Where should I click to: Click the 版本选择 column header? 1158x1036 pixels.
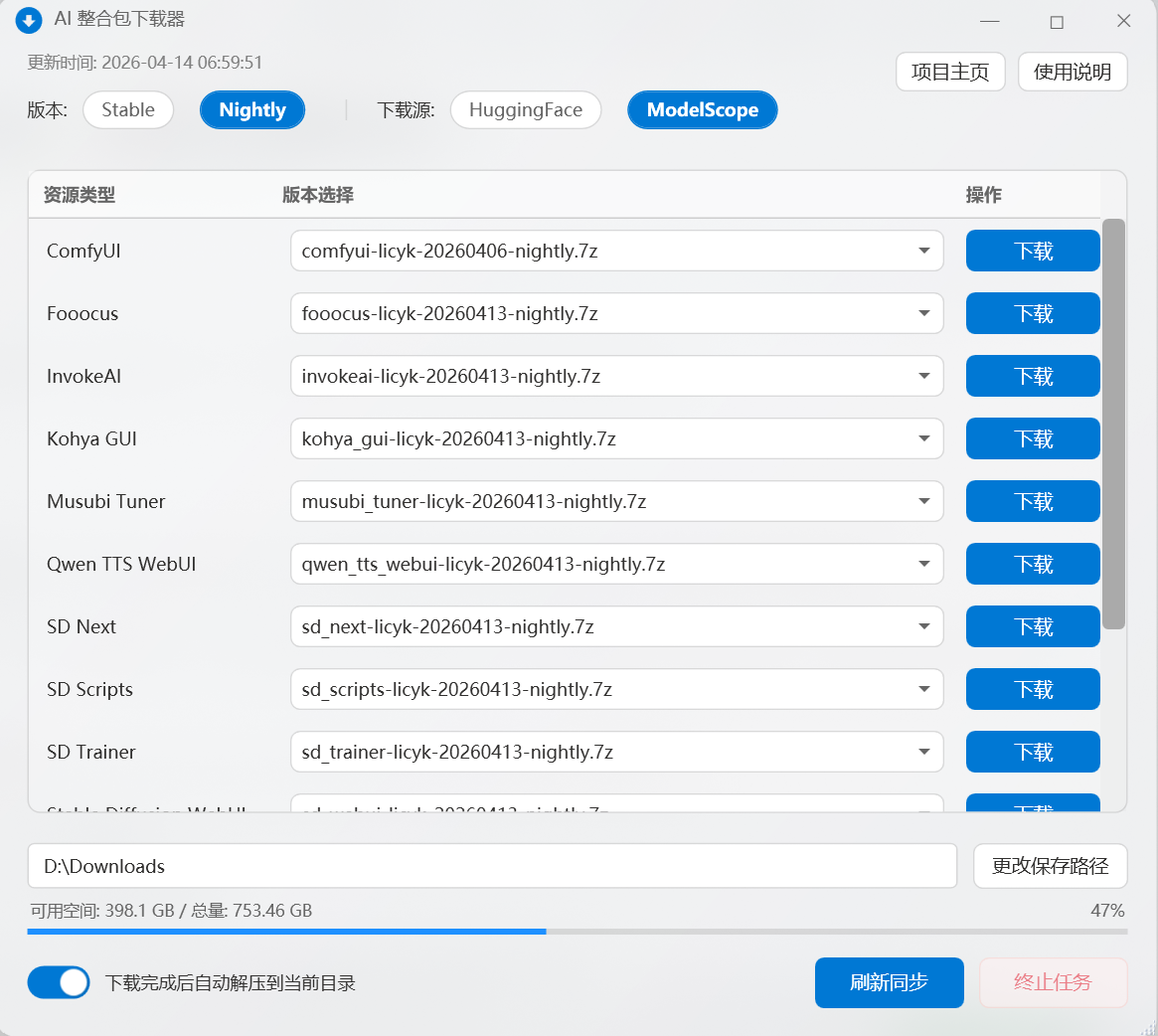pyautogui.click(x=317, y=194)
